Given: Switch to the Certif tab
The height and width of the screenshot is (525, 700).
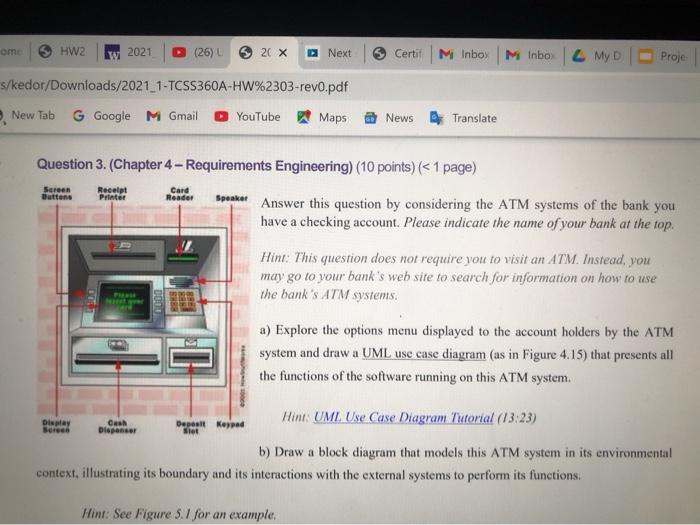Looking at the screenshot, I should click(x=397, y=54).
